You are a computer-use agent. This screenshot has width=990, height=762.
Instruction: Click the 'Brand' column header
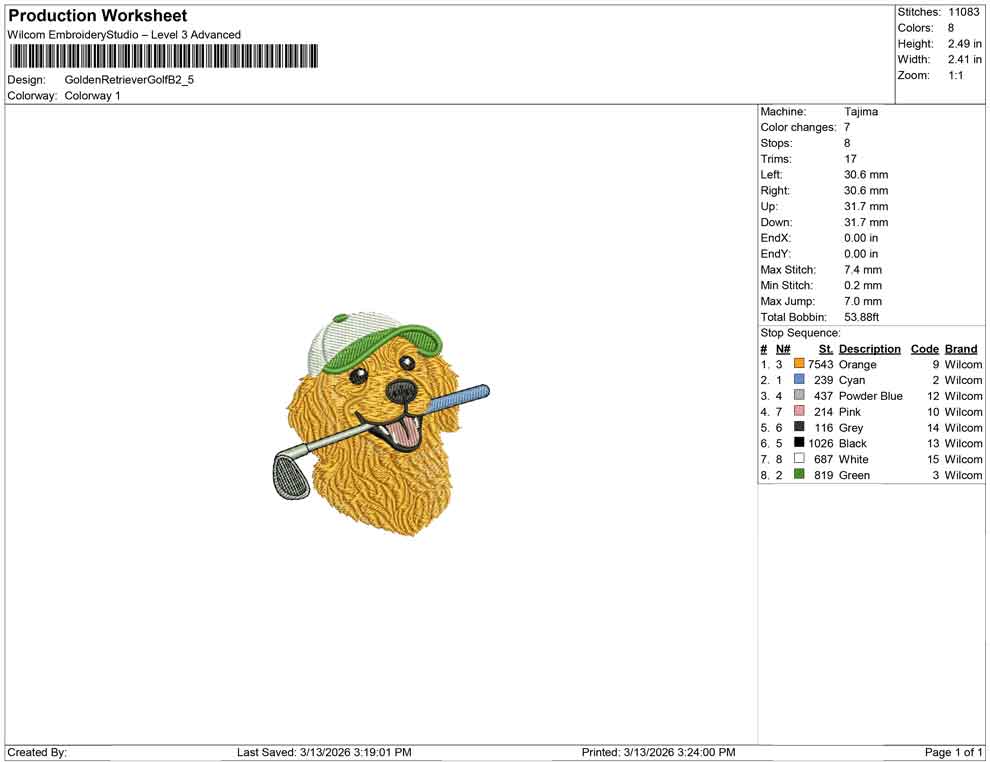point(961,349)
